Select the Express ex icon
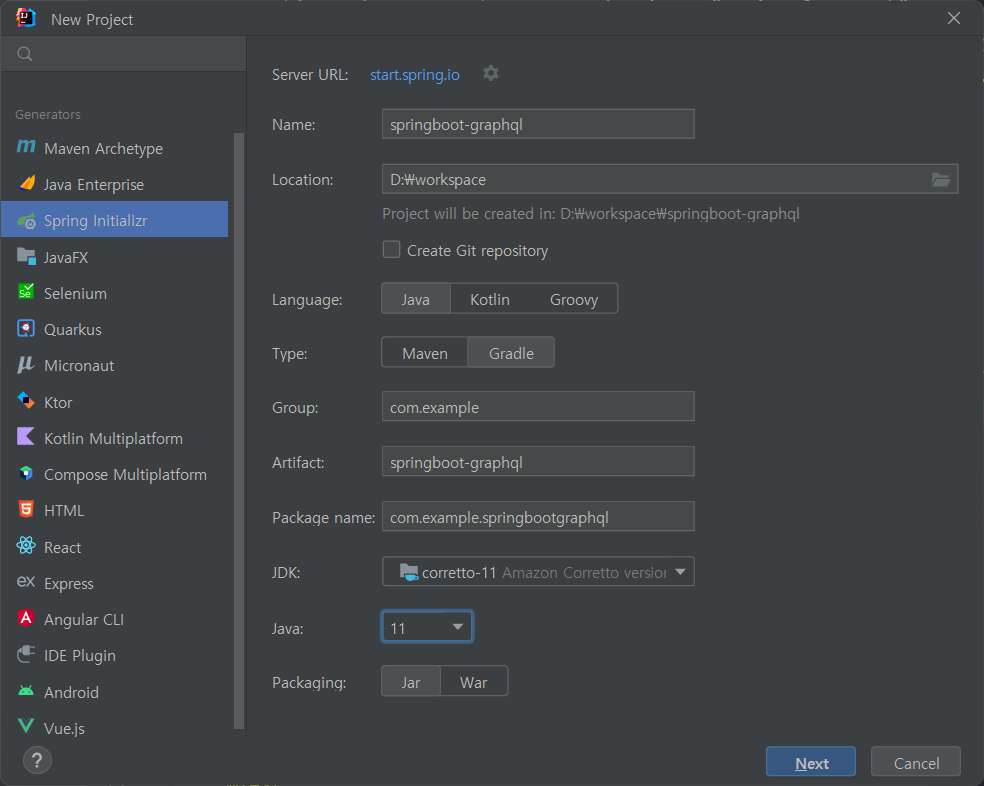Image resolution: width=984 pixels, height=786 pixels. (x=26, y=582)
